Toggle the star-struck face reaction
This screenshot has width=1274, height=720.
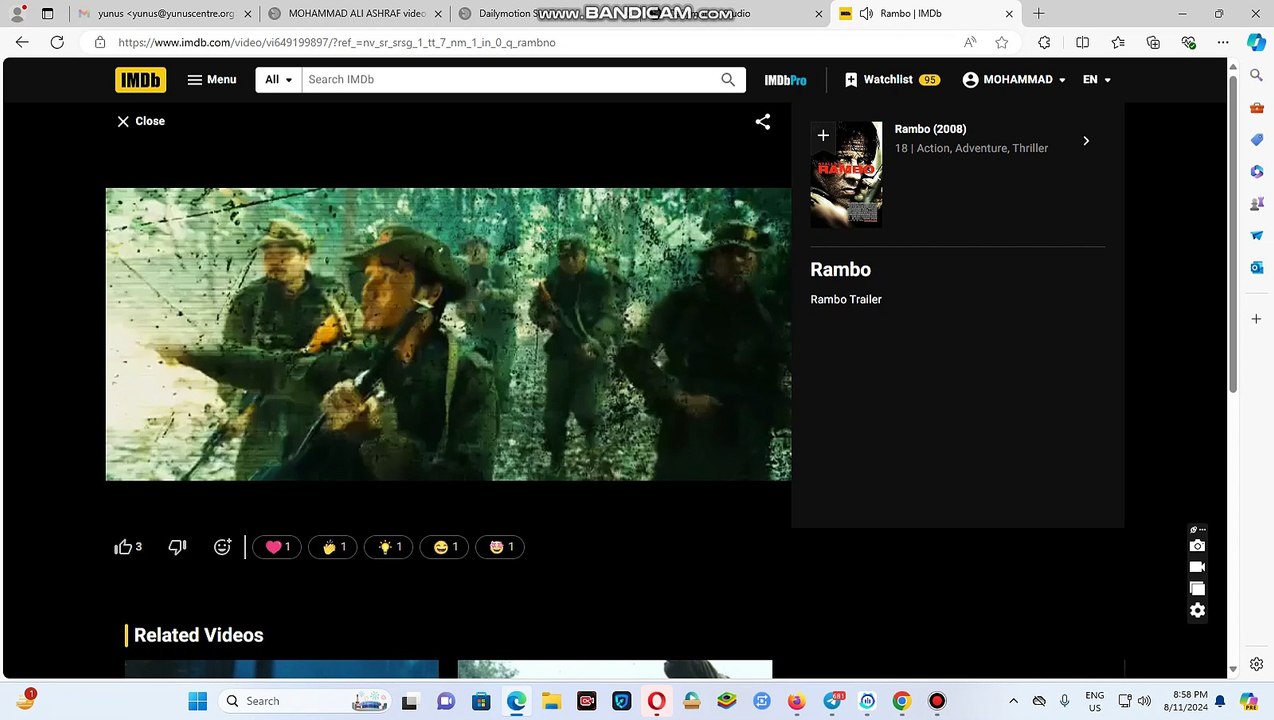pyautogui.click(x=501, y=547)
